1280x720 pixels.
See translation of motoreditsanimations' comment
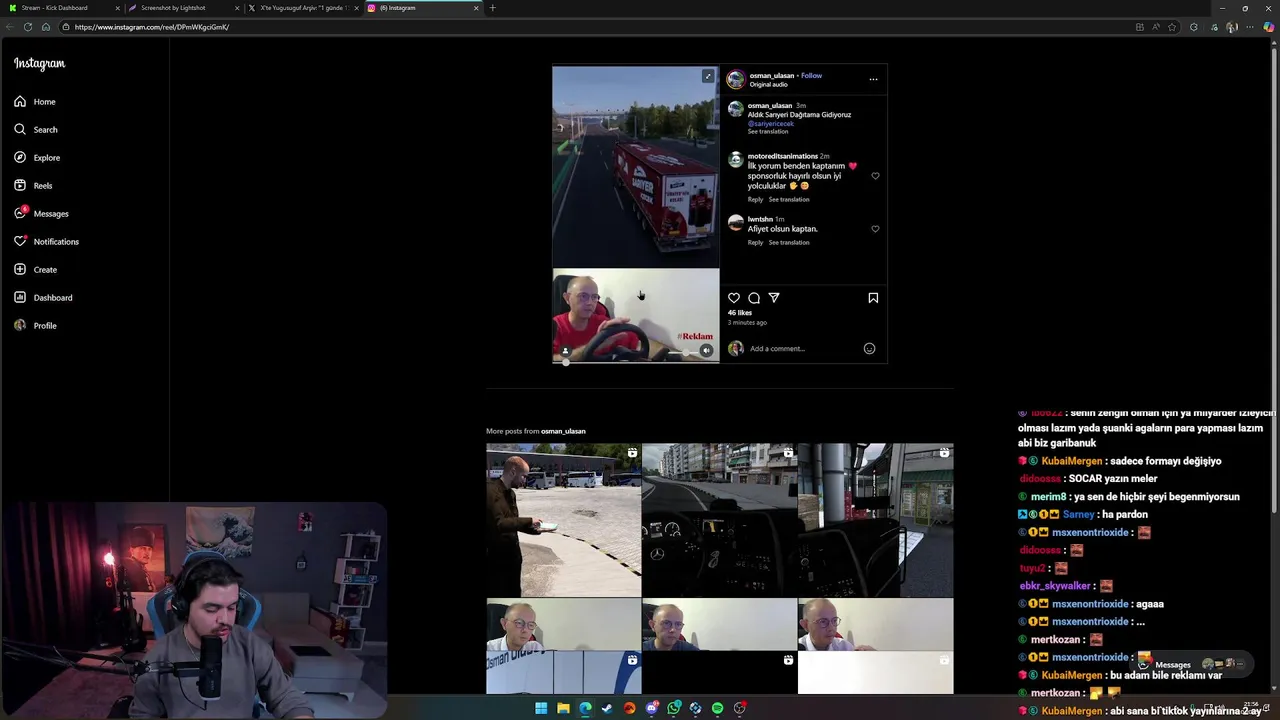click(x=789, y=200)
